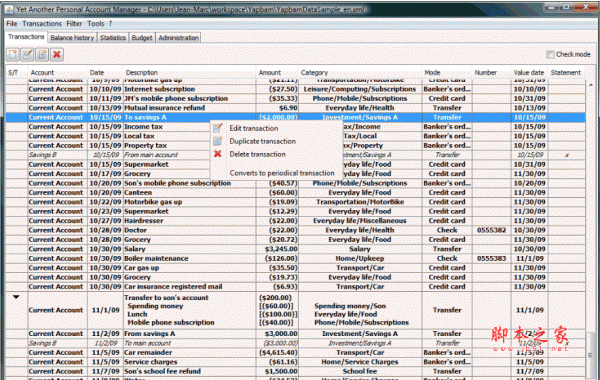This screenshot has width=600, height=380.
Task: Enable the Check mode checkbox
Action: (550, 54)
